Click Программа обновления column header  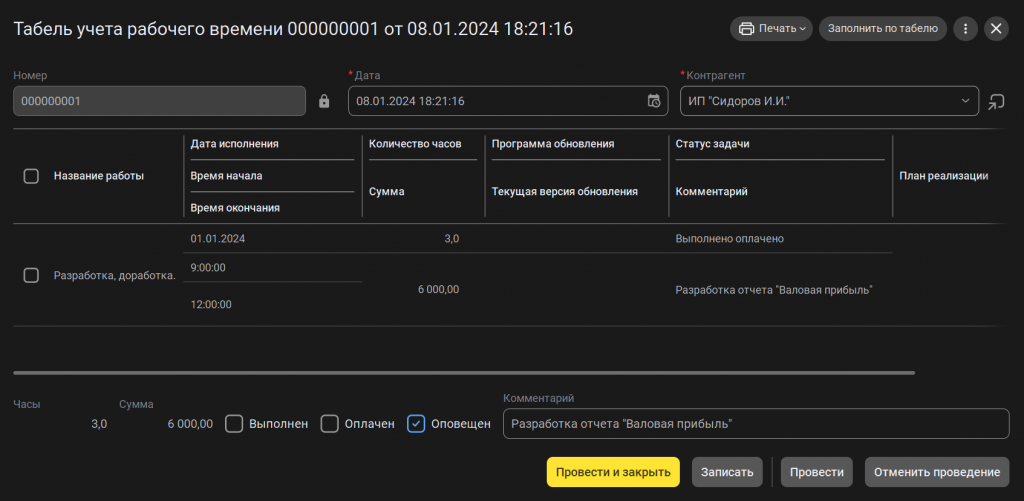[552, 144]
